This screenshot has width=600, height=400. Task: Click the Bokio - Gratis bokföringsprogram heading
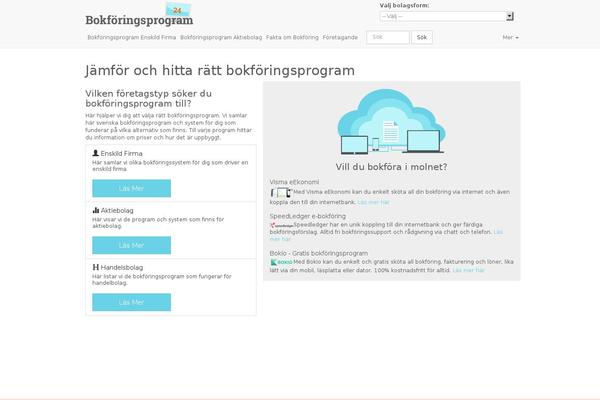[x=319, y=253]
